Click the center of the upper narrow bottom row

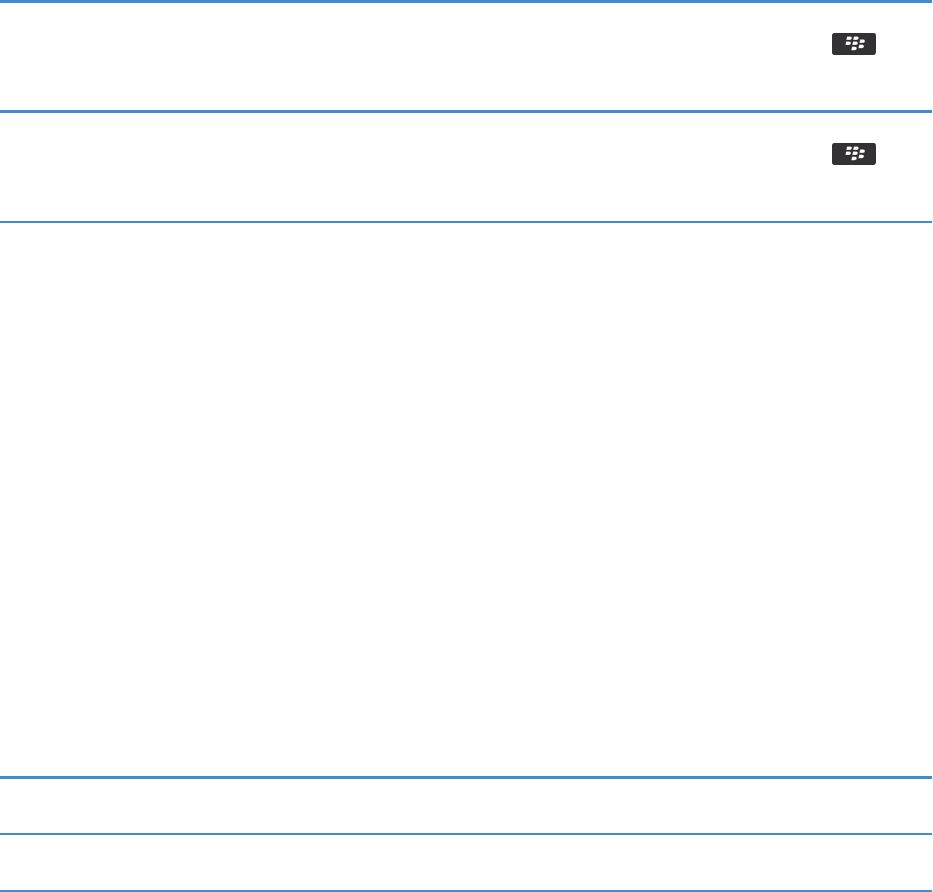[466, 806]
